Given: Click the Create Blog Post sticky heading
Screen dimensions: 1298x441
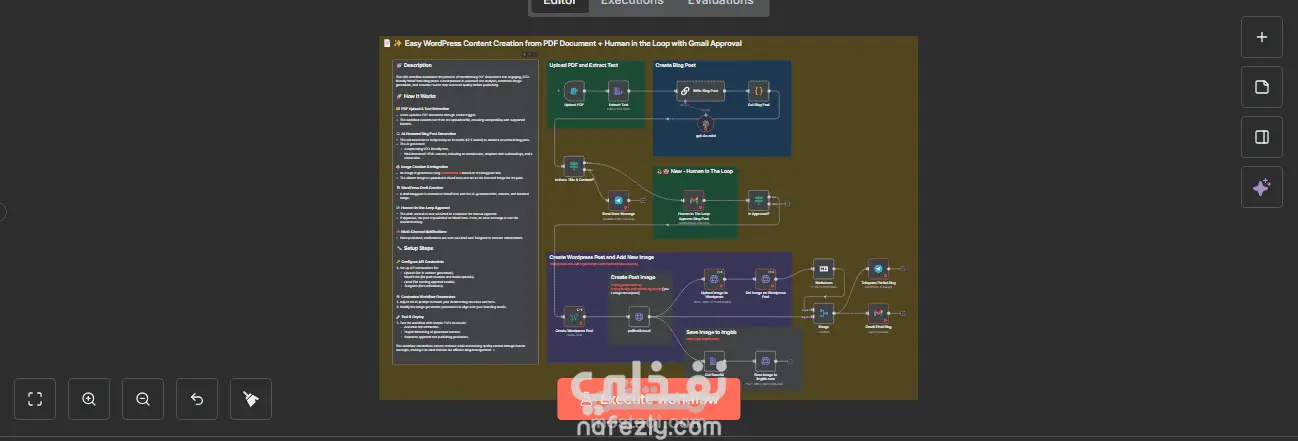Looking at the screenshot, I should pyautogui.click(x=675, y=65).
